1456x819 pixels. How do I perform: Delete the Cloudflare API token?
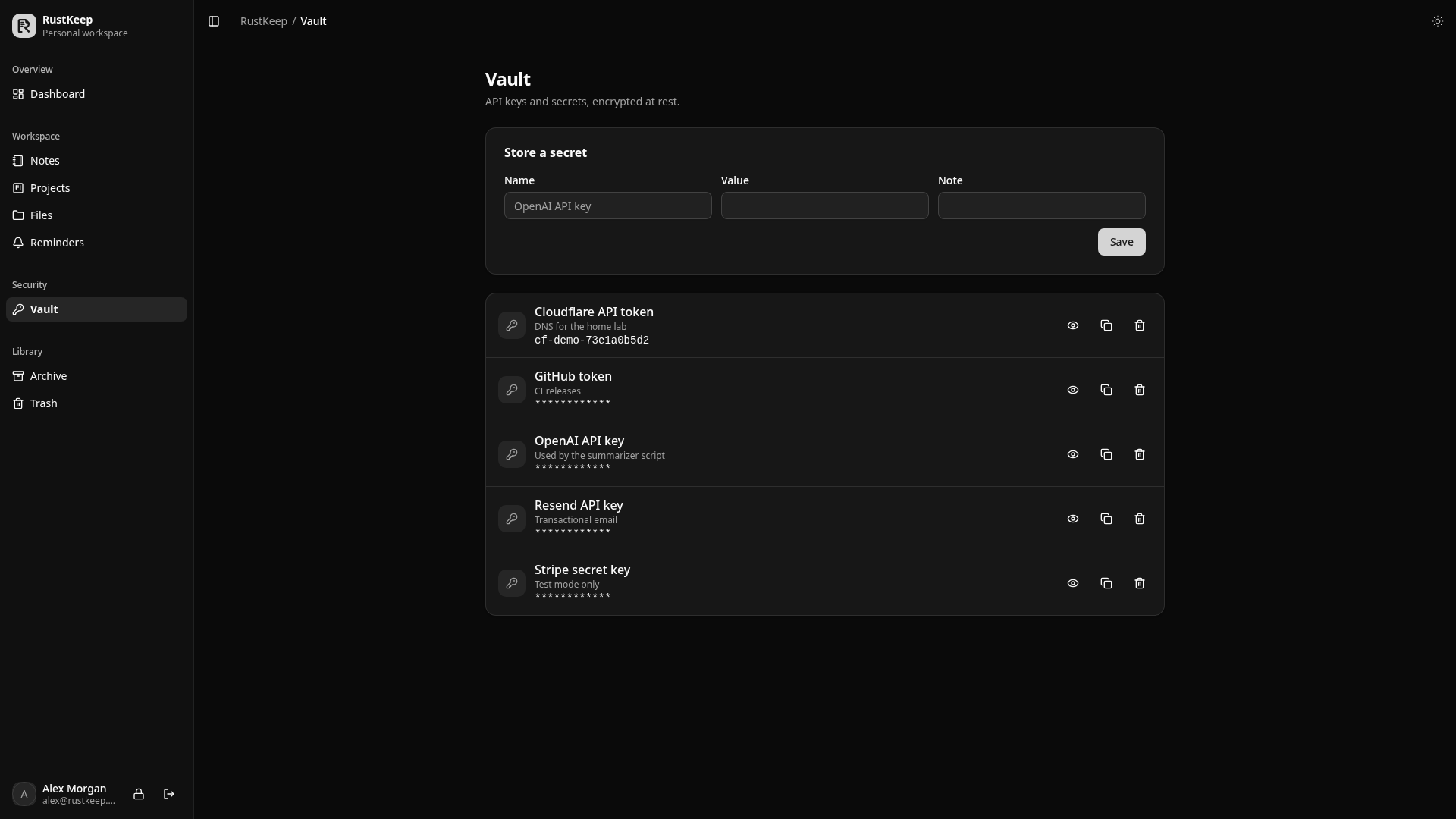[1140, 325]
